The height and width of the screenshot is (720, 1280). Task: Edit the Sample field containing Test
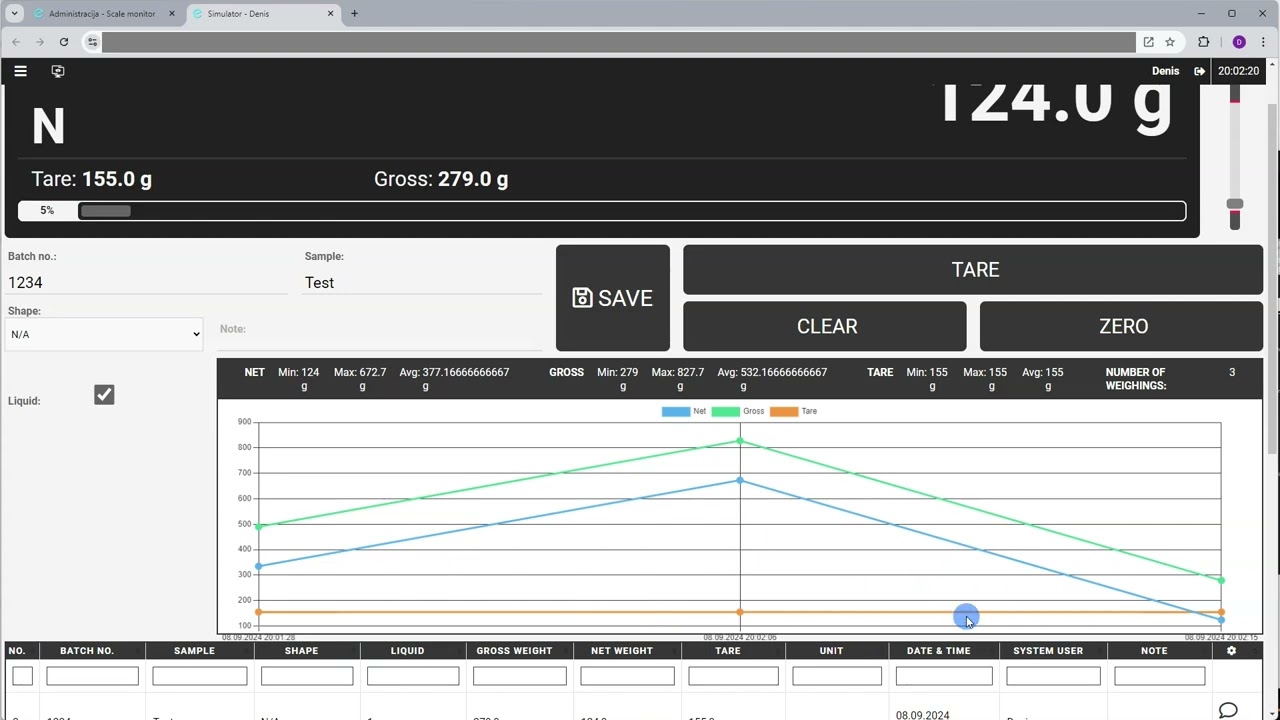point(423,283)
